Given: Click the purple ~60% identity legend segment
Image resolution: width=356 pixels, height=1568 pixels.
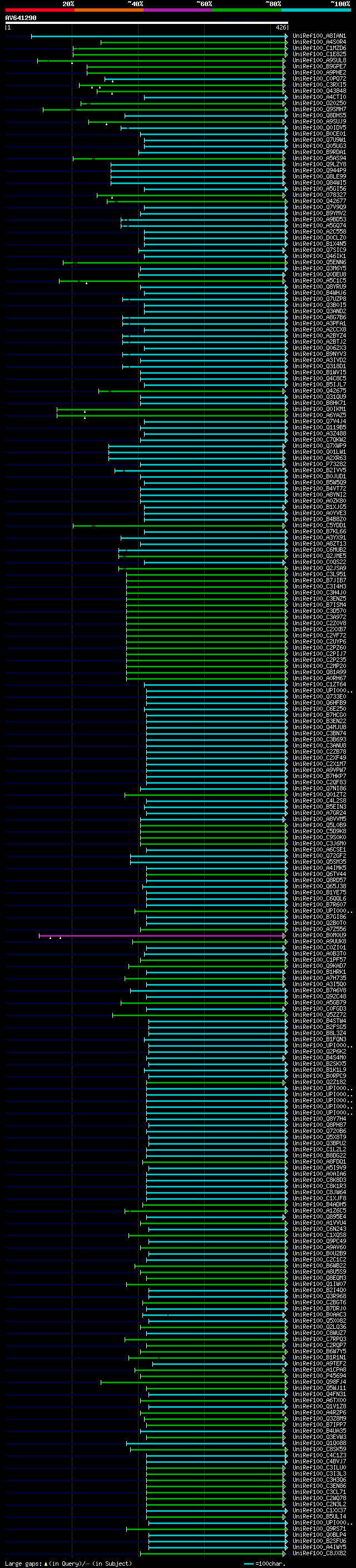Looking at the screenshot, I should 179,10.
